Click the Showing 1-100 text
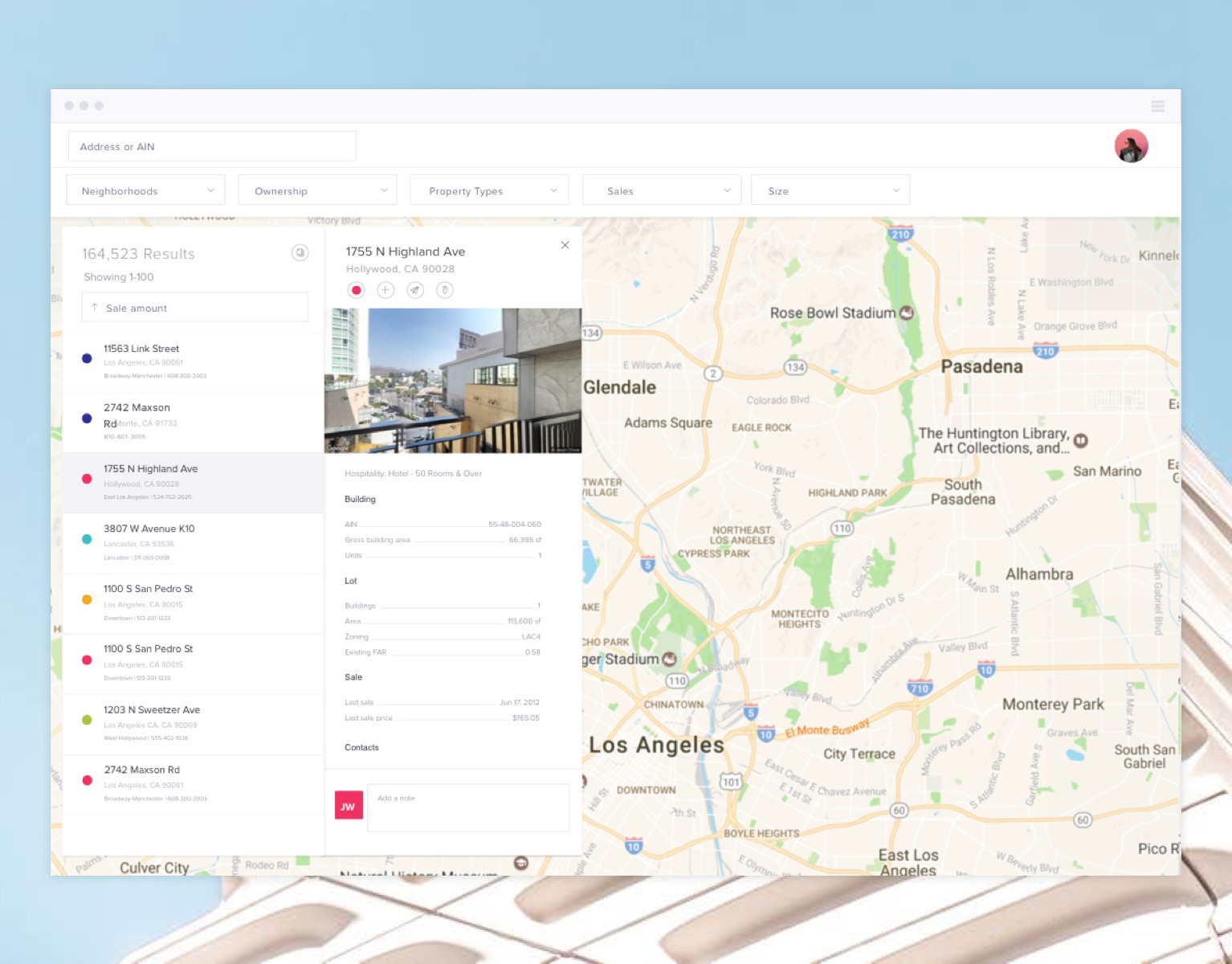Image resolution: width=1232 pixels, height=964 pixels. point(119,276)
